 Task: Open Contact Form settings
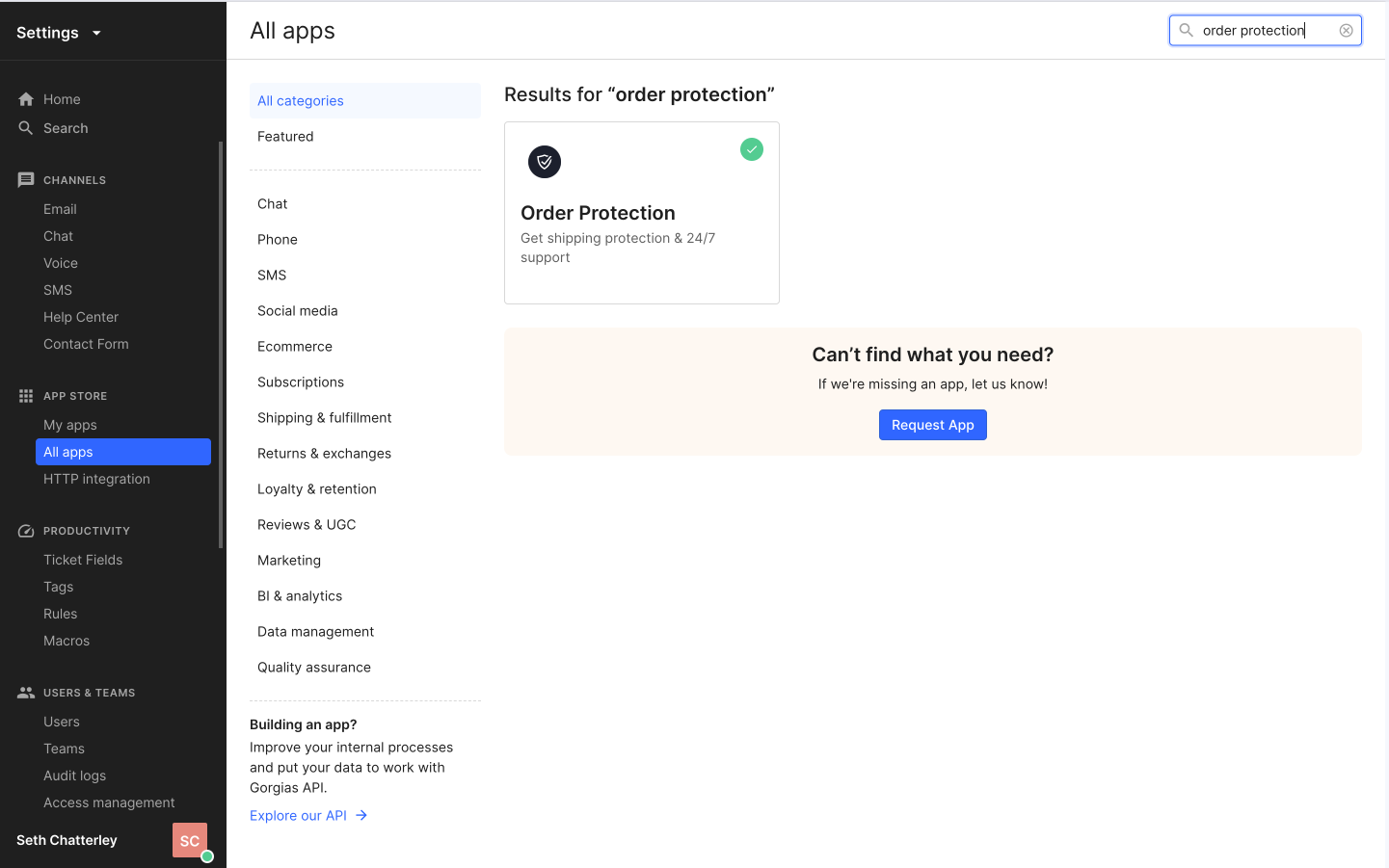coord(86,344)
